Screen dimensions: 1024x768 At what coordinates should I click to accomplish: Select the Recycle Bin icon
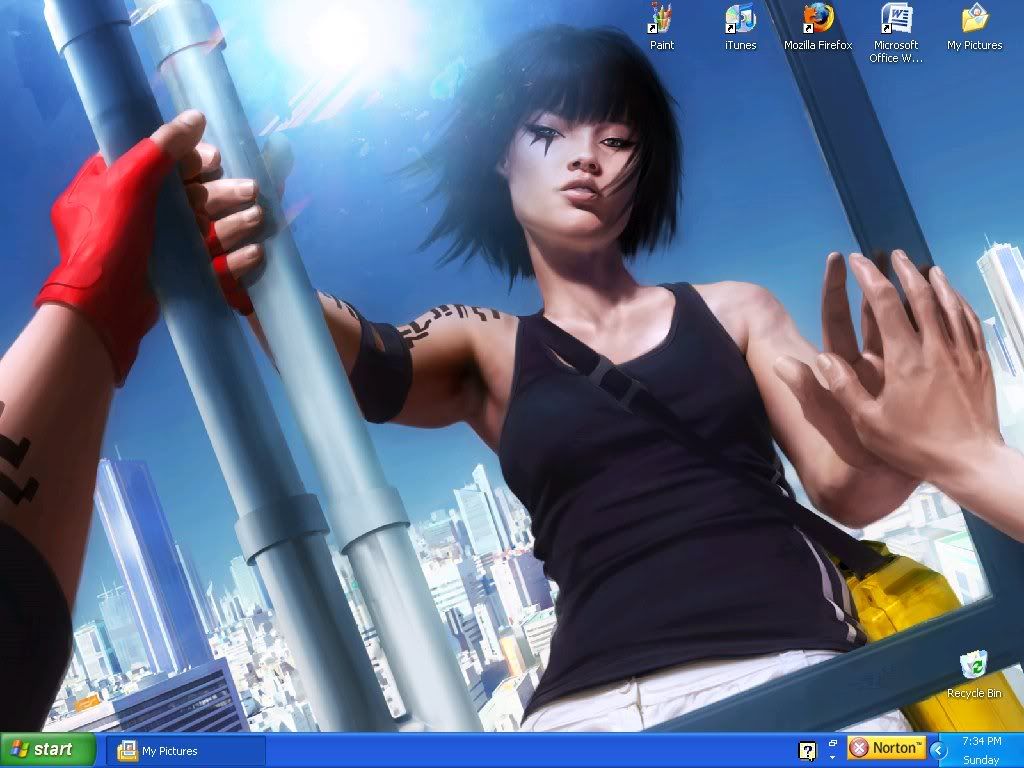tap(973, 665)
